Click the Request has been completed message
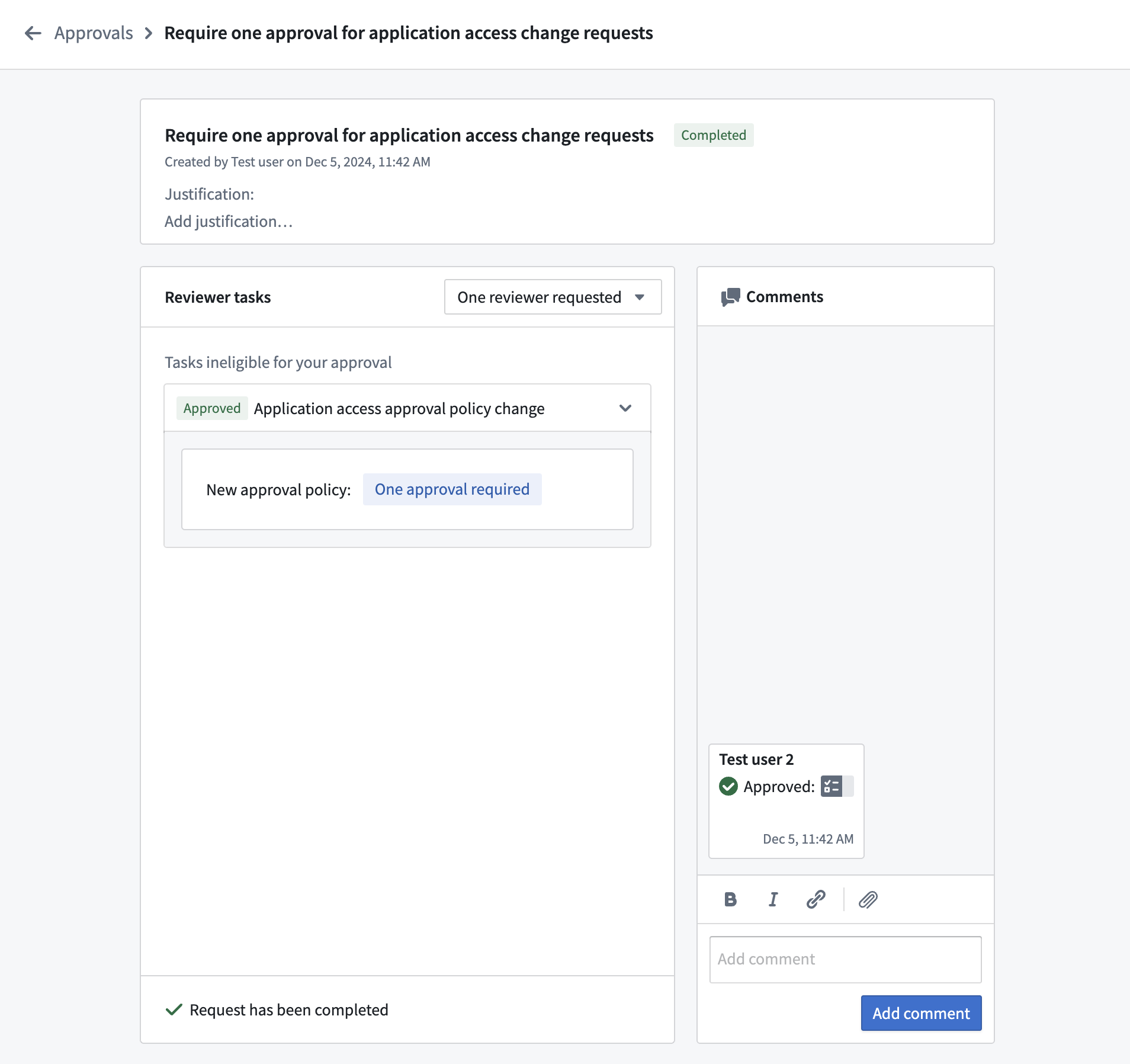The image size is (1130, 1064). pyautogui.click(x=289, y=1010)
